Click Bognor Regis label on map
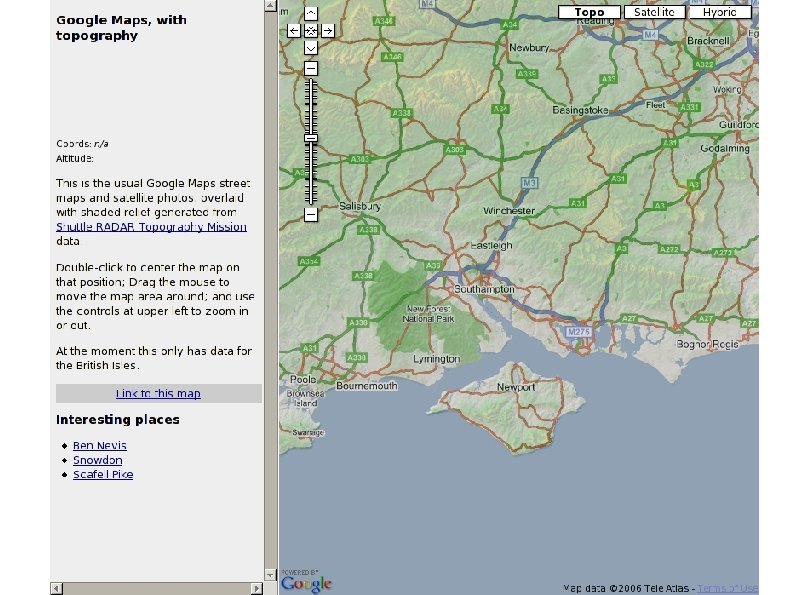Image resolution: width=794 pixels, height=595 pixels. (707, 344)
